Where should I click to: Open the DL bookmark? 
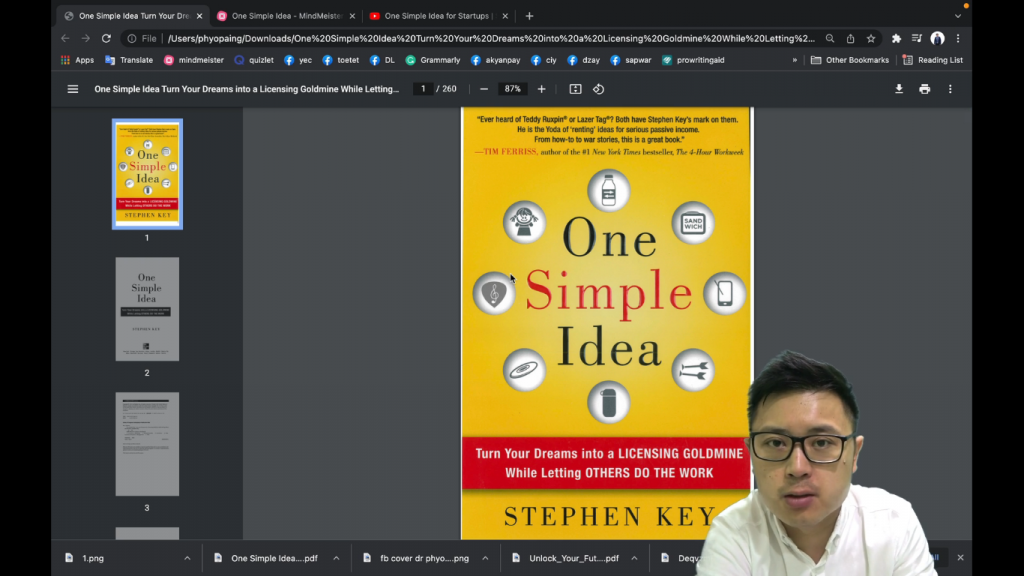[382, 60]
